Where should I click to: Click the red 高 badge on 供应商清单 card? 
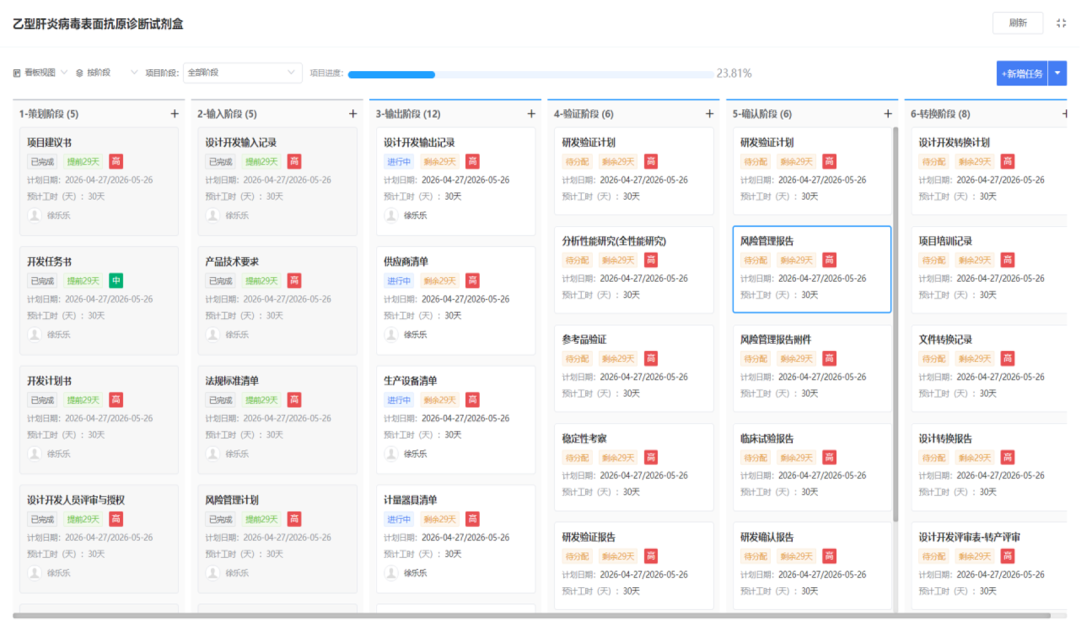472,280
